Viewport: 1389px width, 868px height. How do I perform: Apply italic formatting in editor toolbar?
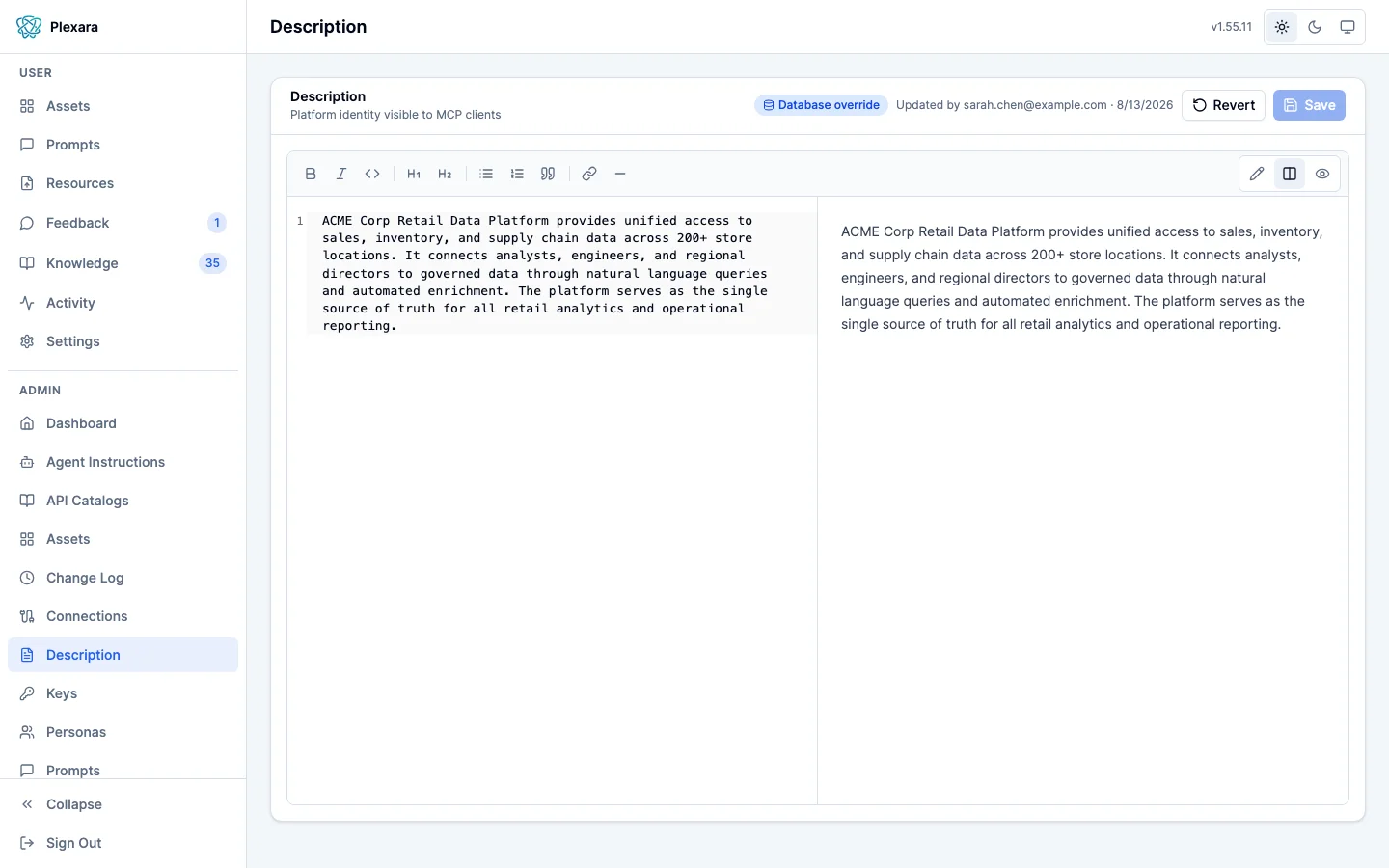[341, 174]
